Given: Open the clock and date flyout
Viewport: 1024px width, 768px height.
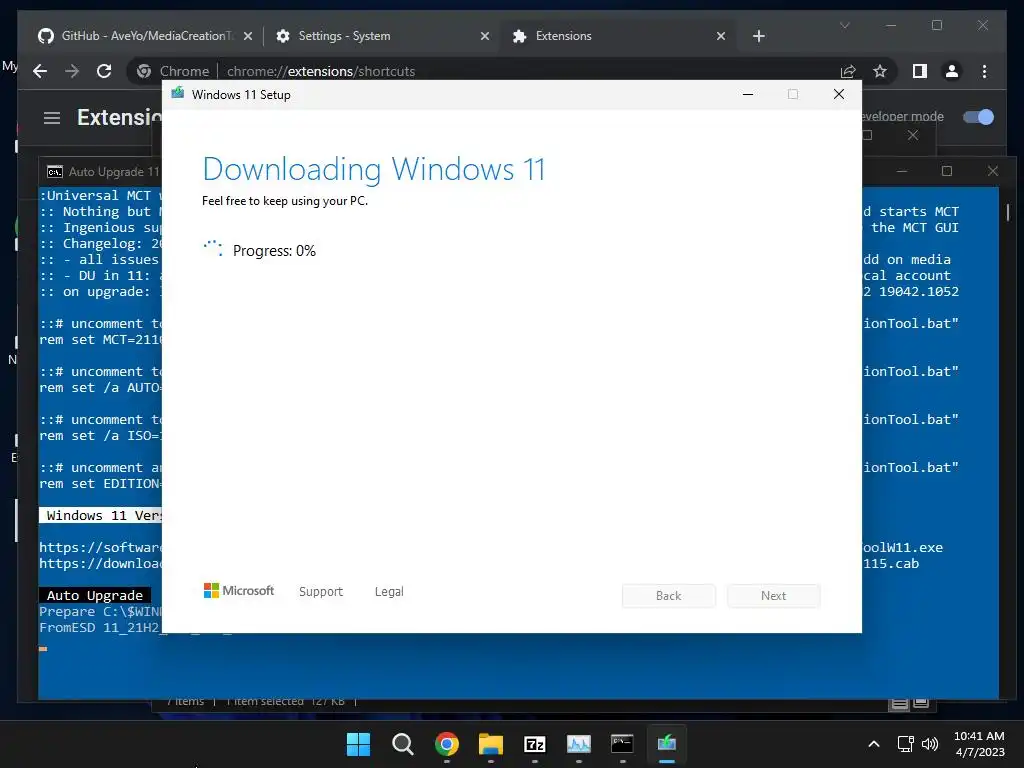Looking at the screenshot, I should 979,744.
